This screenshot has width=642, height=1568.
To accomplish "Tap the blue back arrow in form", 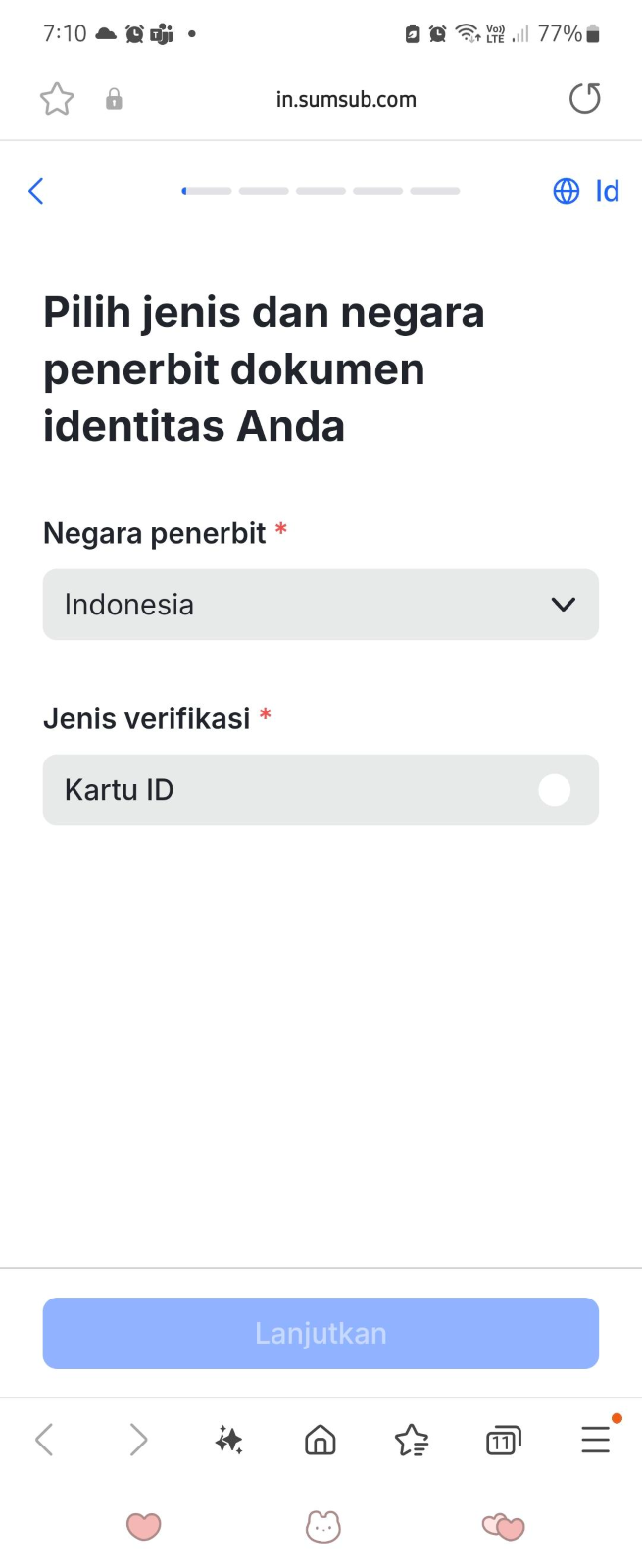I will click(36, 191).
